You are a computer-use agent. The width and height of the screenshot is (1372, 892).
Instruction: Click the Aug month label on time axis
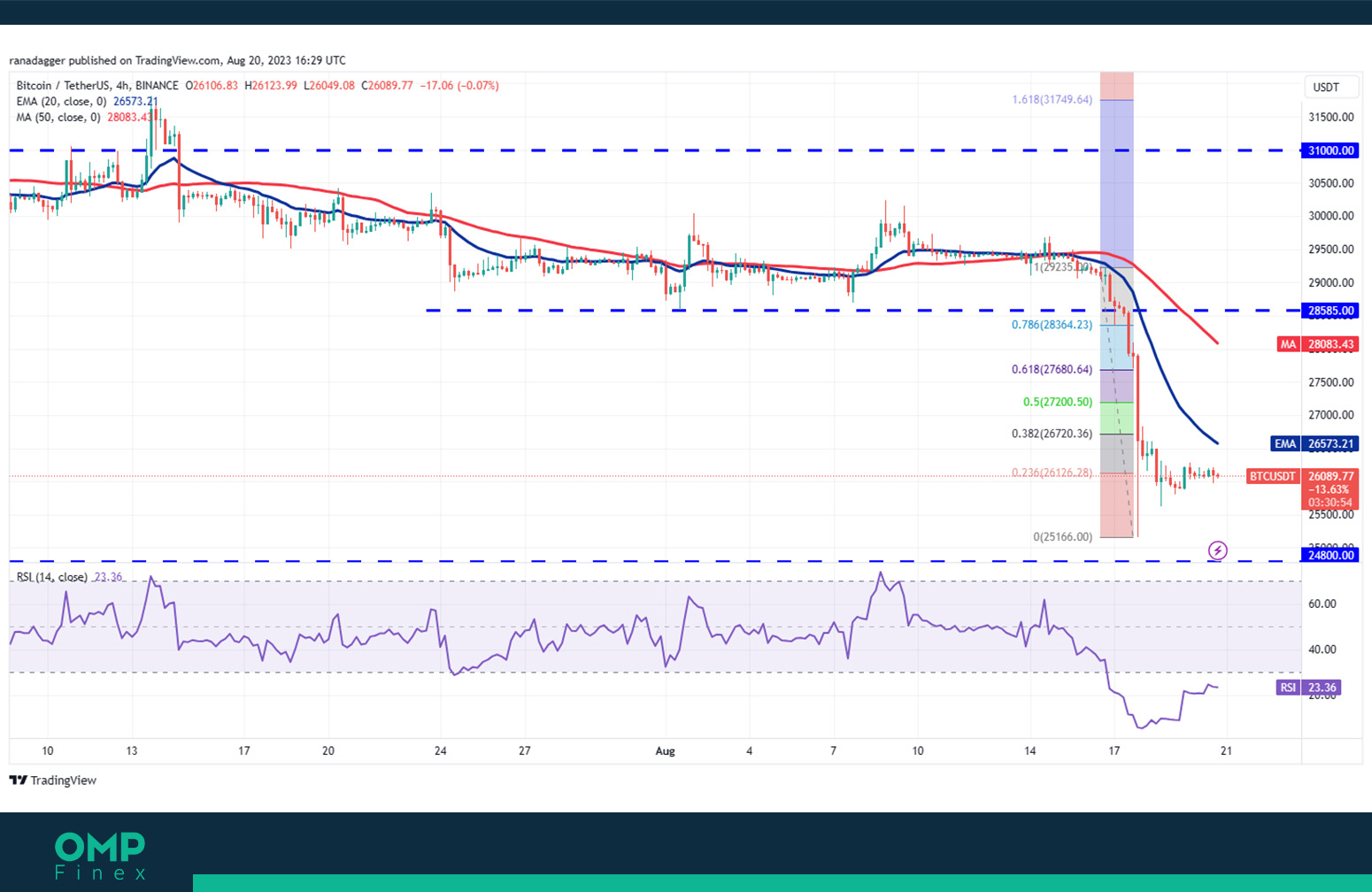665,751
